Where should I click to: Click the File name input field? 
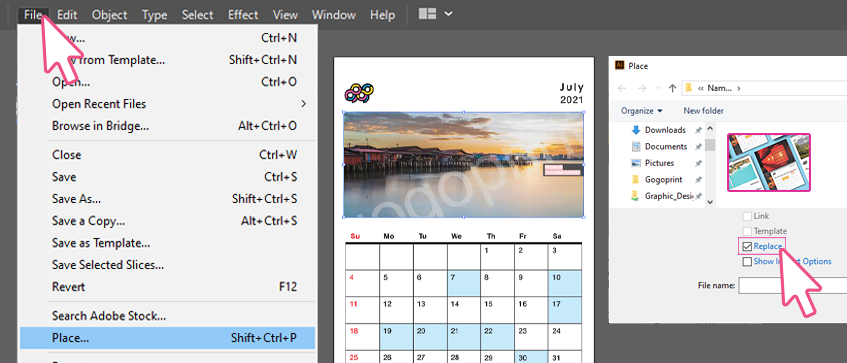792,285
